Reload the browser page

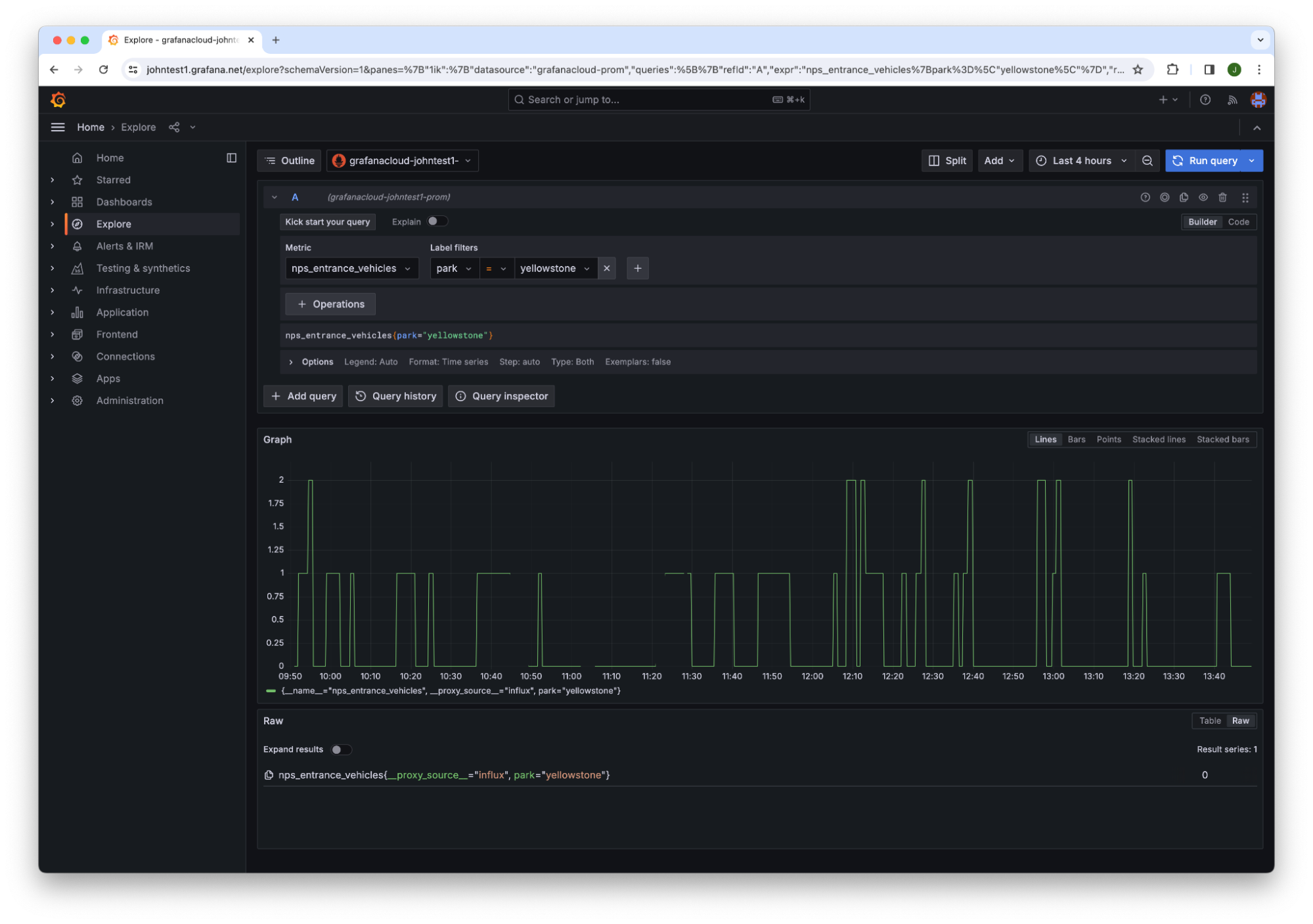point(104,70)
